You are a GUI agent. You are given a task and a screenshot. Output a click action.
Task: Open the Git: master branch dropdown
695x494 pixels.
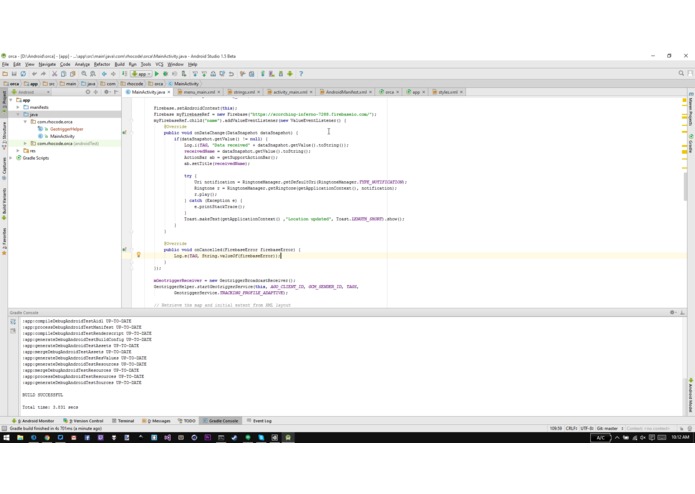tap(610, 428)
